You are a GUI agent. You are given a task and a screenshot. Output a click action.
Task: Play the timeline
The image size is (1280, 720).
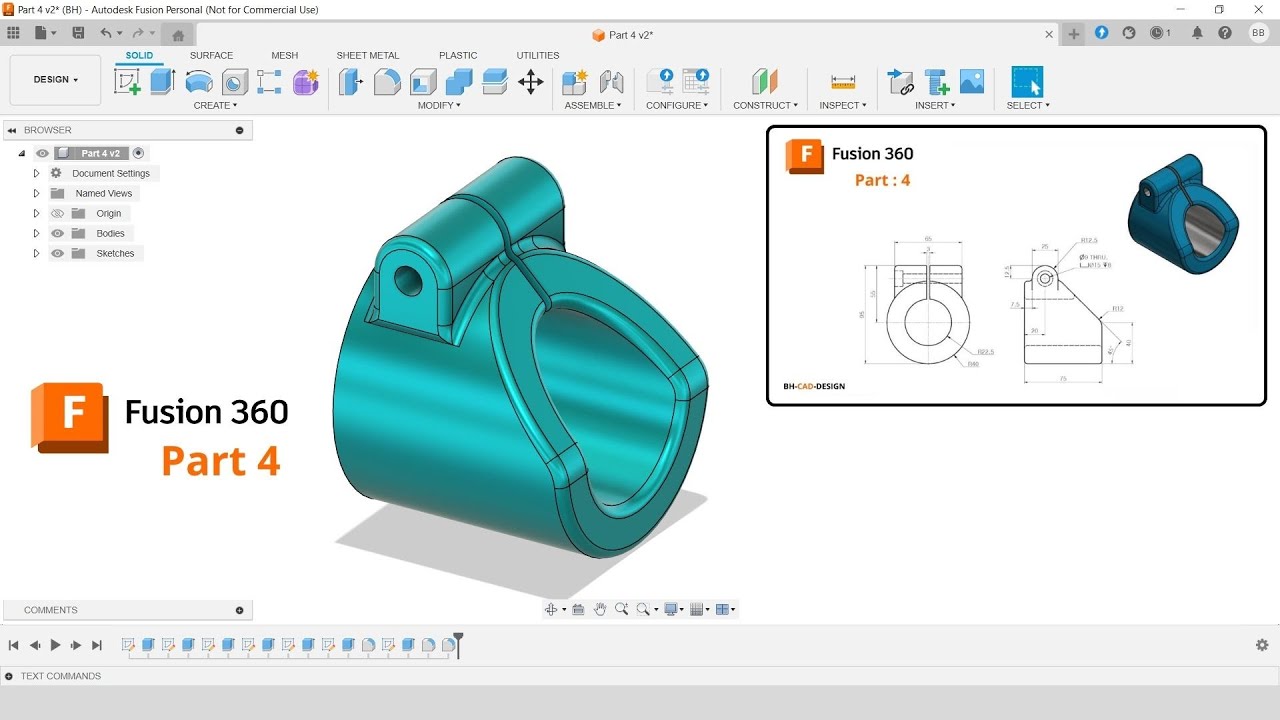coord(55,645)
